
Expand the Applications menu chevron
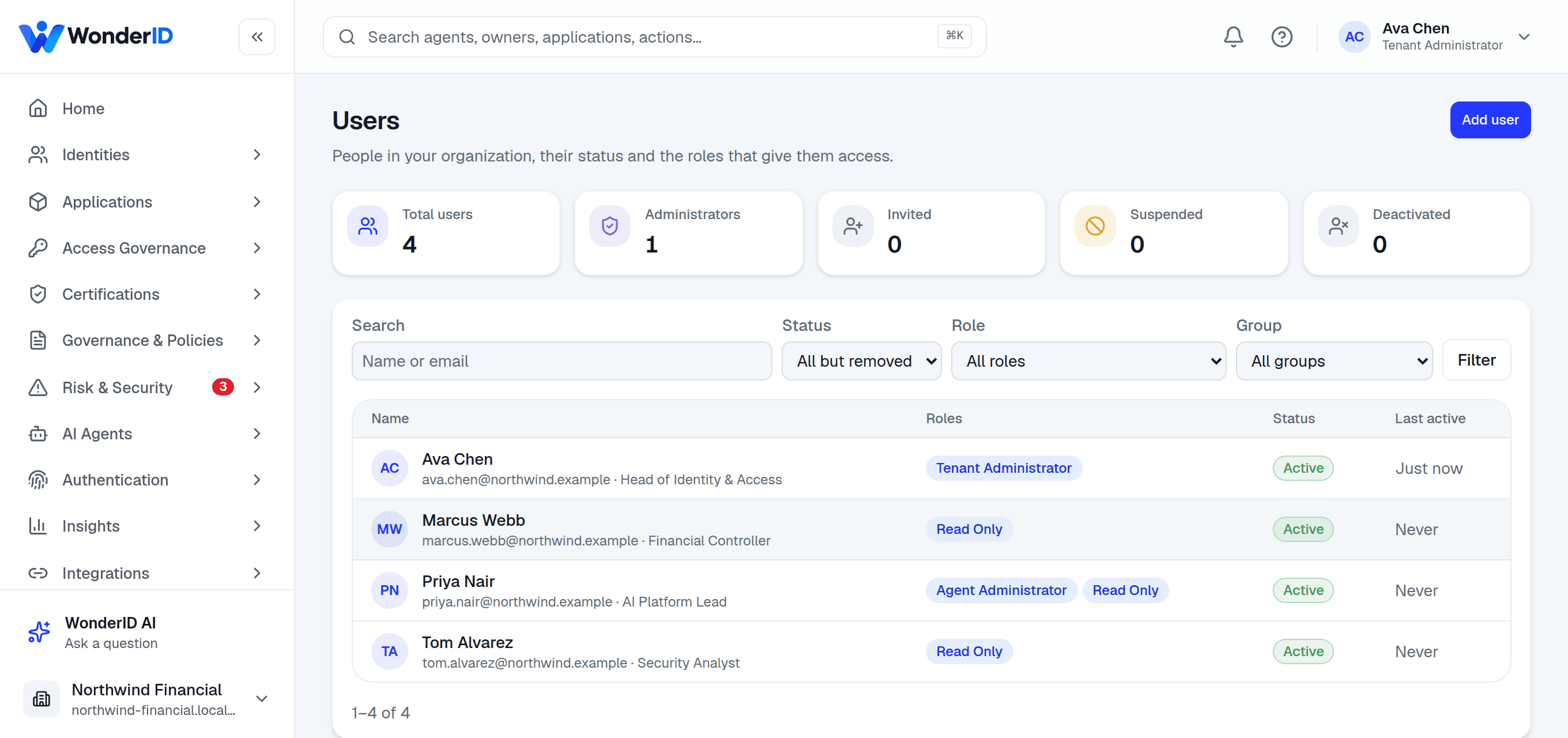point(257,202)
